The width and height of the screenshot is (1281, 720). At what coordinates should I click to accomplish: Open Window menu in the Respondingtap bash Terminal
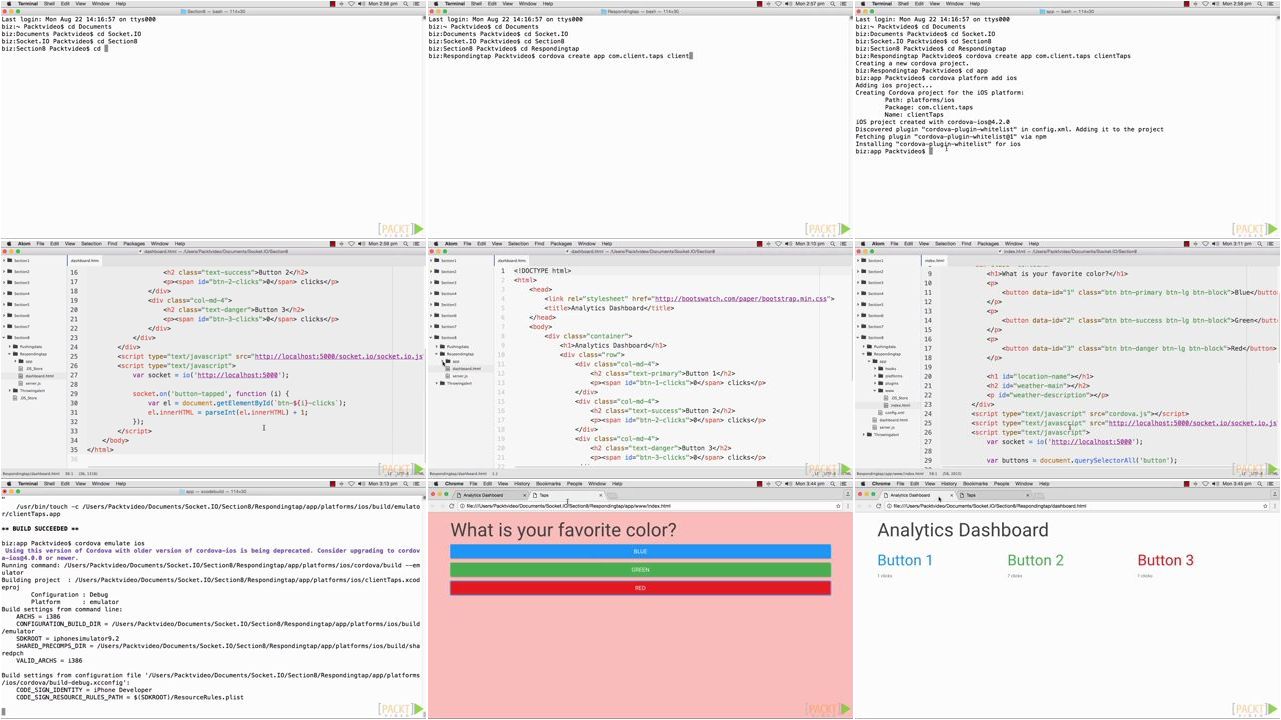click(x=528, y=4)
